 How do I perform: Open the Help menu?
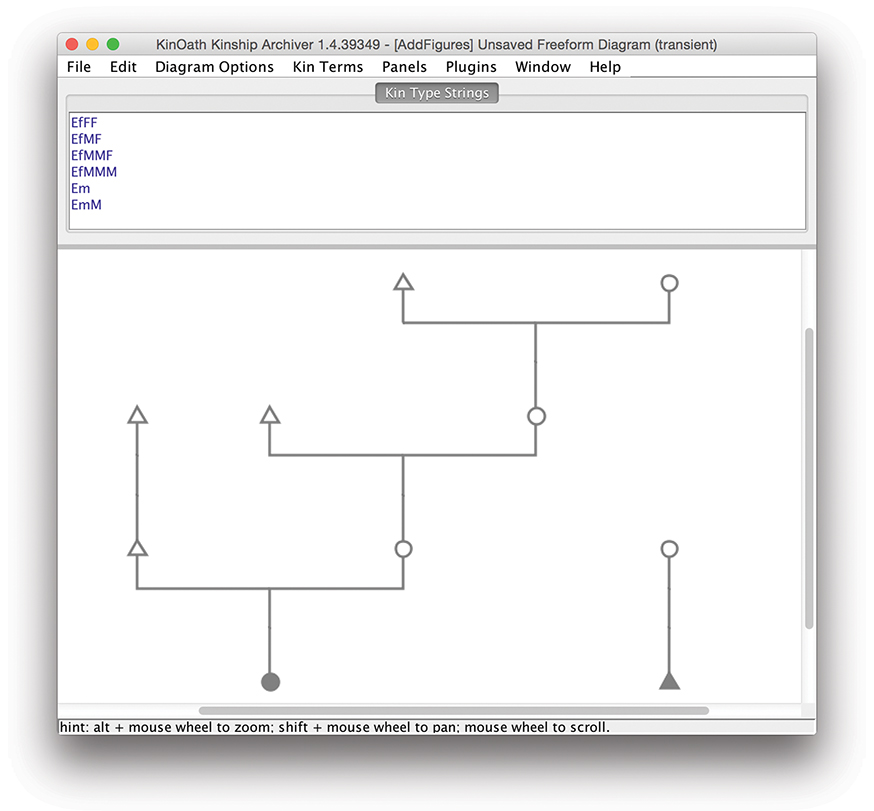coord(605,67)
